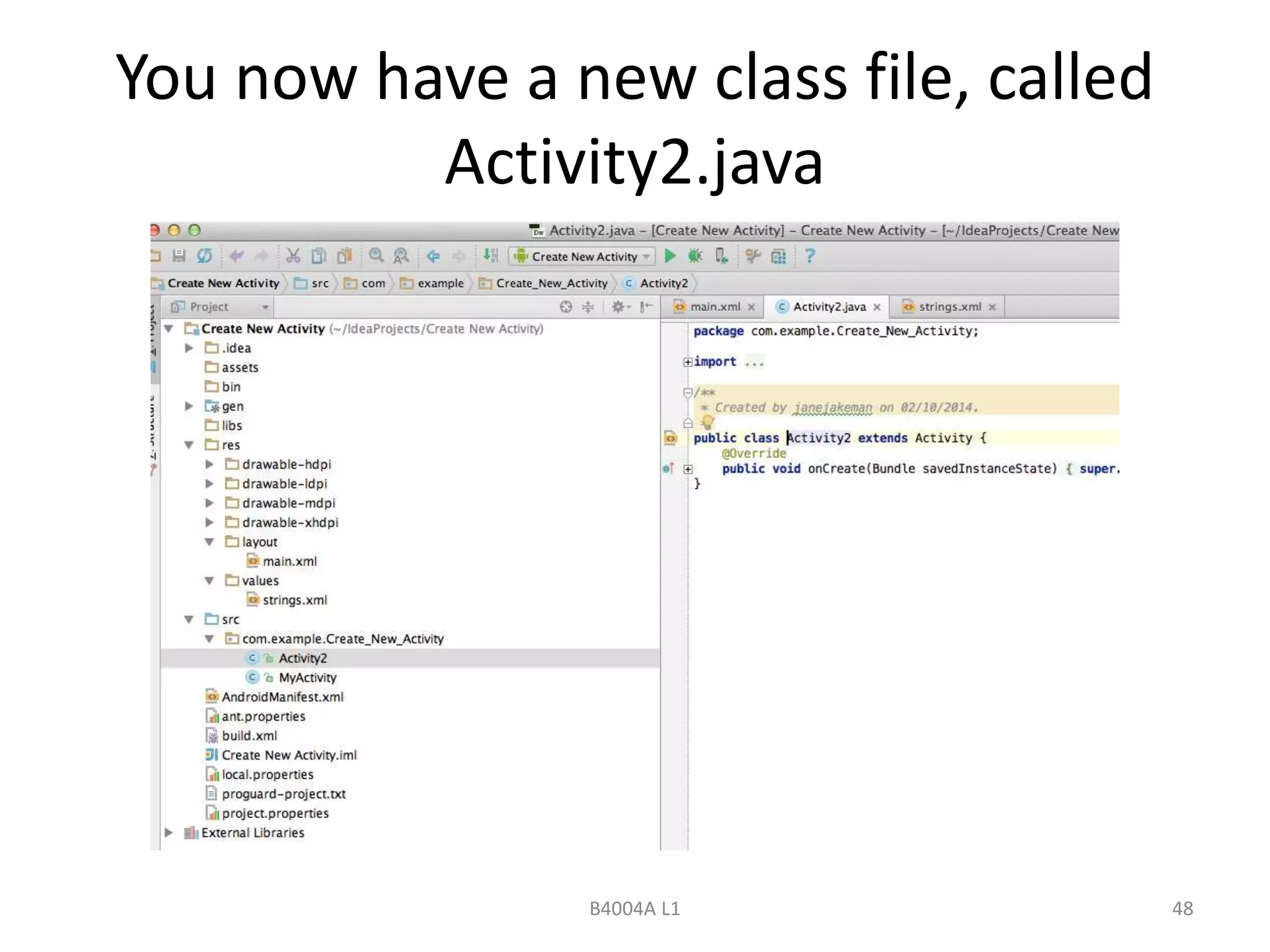Close the Activity2.java tab

(x=877, y=307)
